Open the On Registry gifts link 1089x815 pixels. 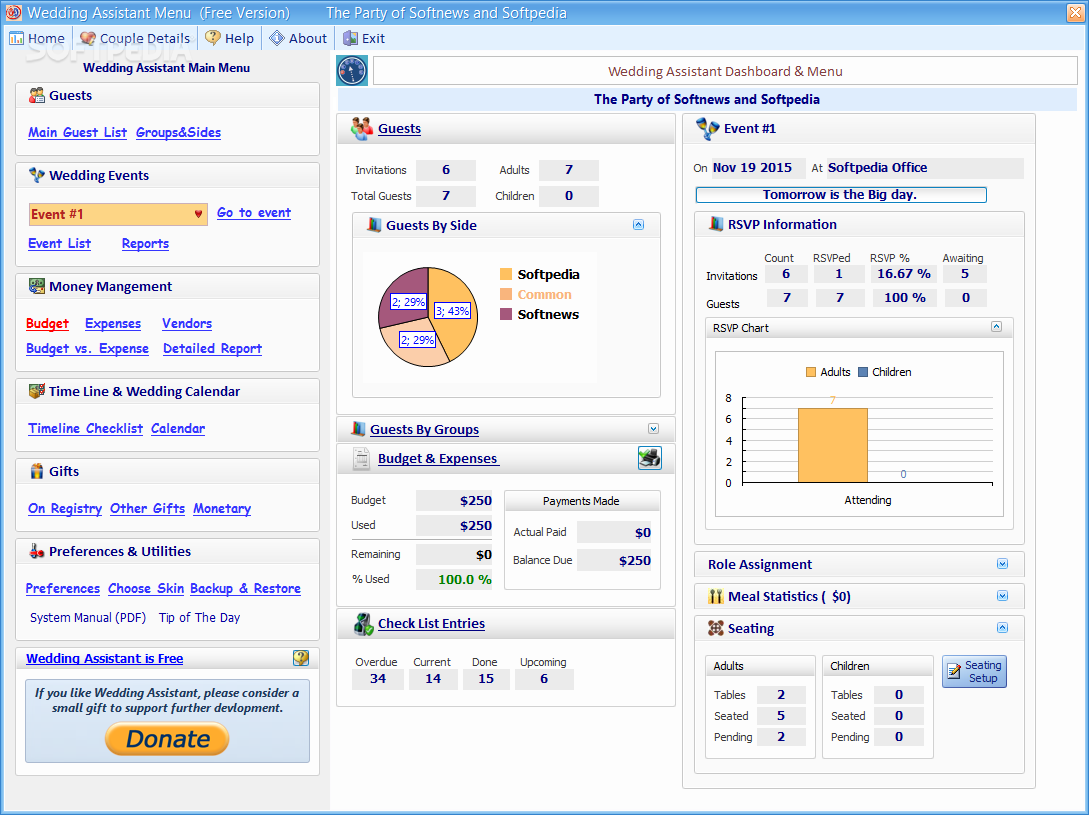[x=65, y=509]
